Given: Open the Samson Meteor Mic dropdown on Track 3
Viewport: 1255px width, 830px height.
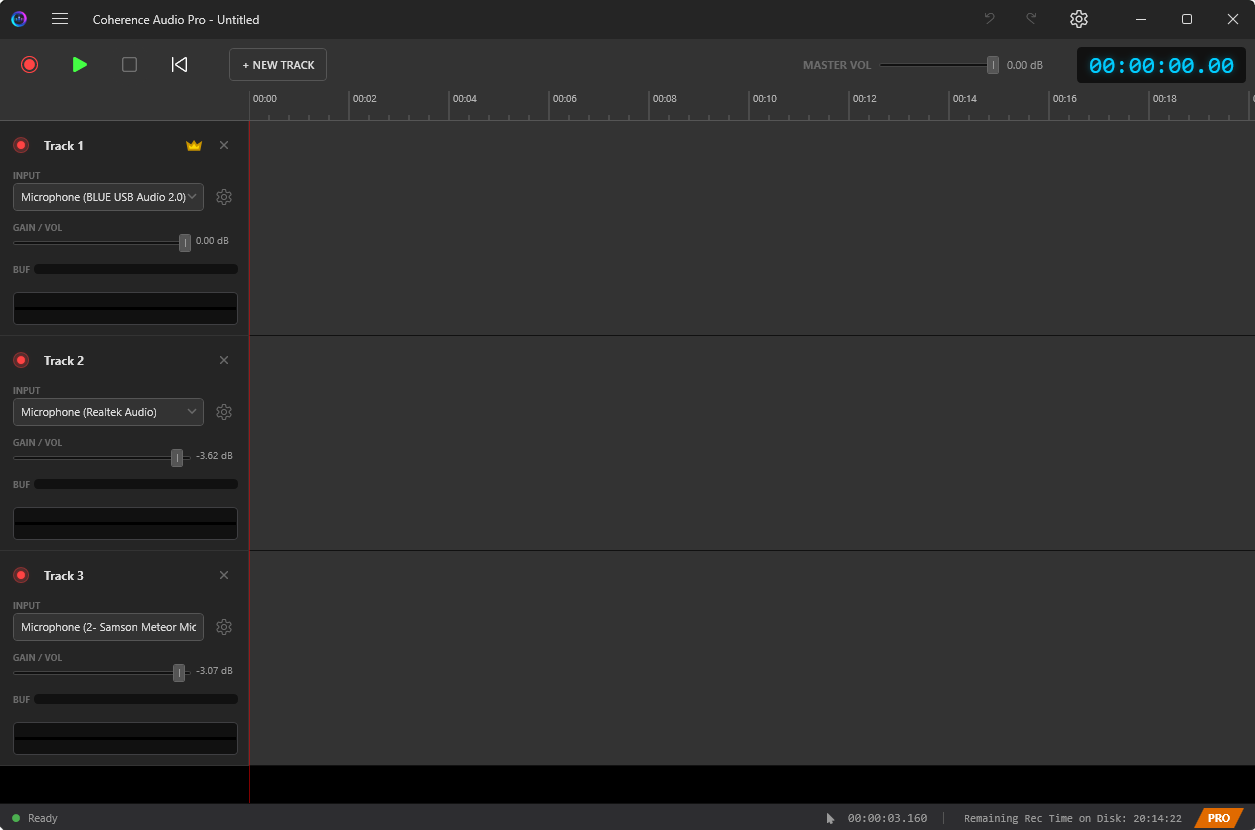Looking at the screenshot, I should pyautogui.click(x=107, y=627).
